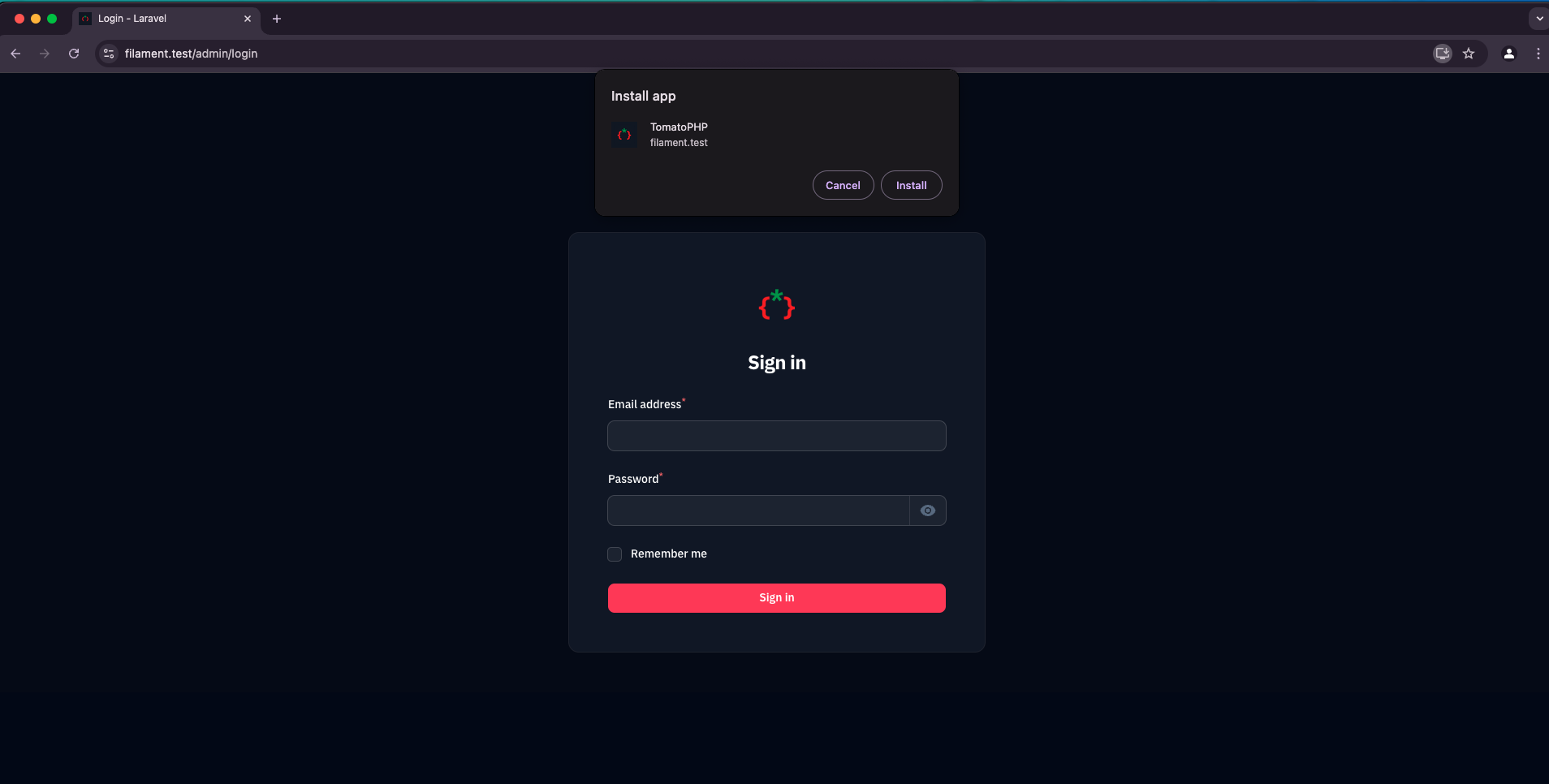Open the Chrome three-dot menu
Image resolution: width=1549 pixels, height=784 pixels.
click(1538, 54)
